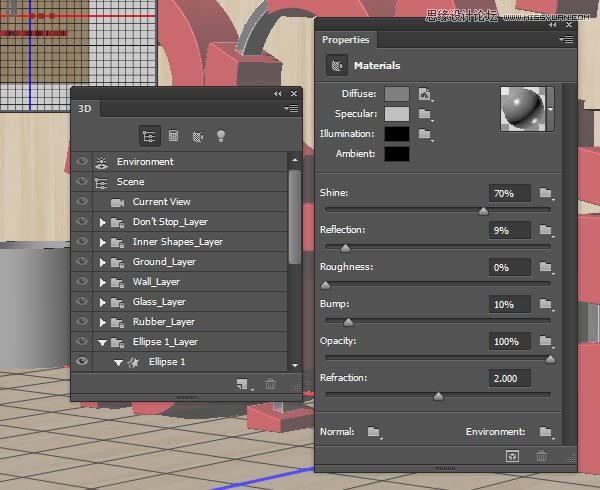Toggle visibility of Don't Stop_Layer
Screen dimensions: 600x490
(x=82, y=221)
